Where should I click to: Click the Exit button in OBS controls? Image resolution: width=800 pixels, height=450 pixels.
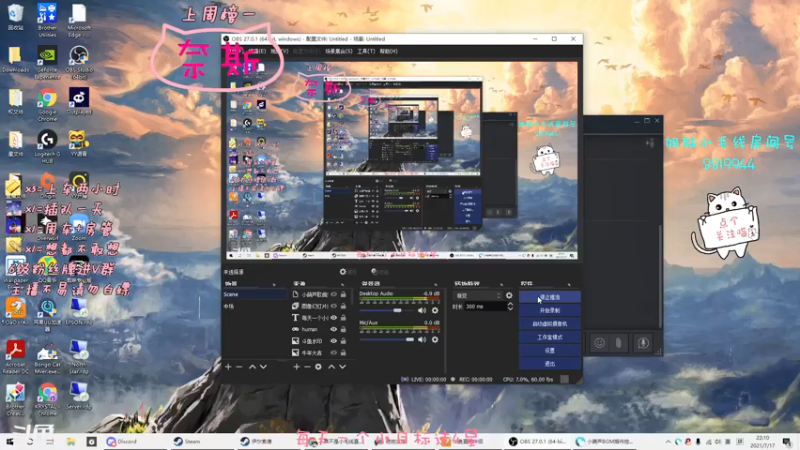[549, 364]
